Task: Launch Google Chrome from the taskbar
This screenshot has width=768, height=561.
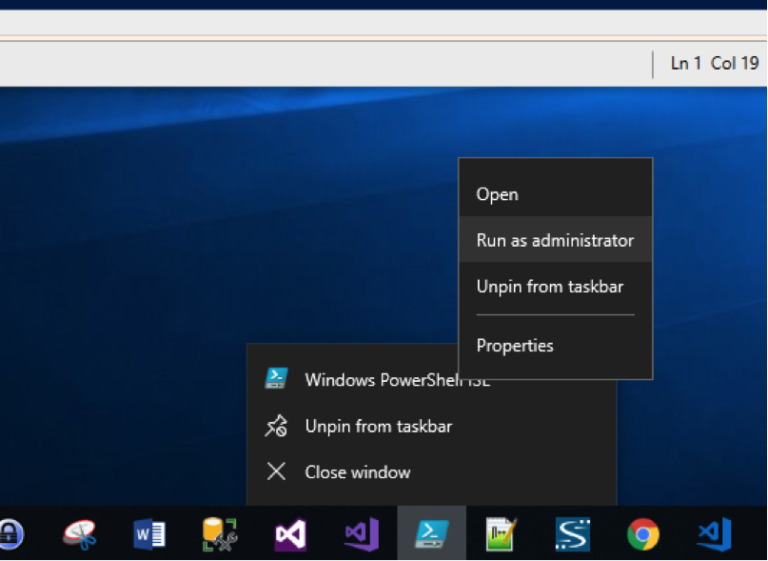Action: 643,535
